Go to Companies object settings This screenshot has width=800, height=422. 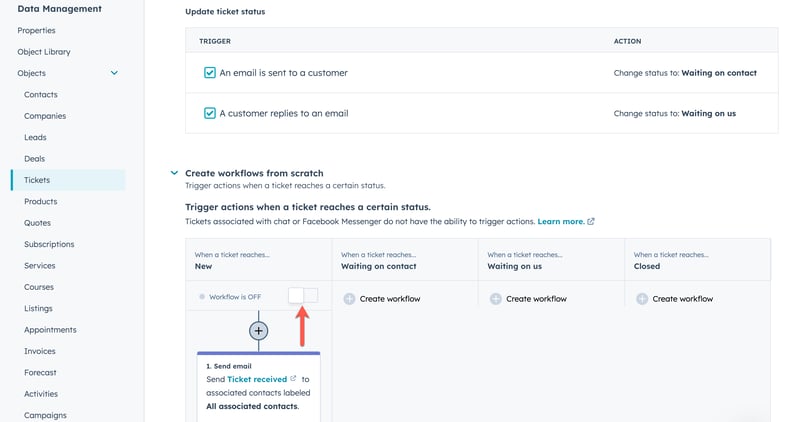point(45,116)
